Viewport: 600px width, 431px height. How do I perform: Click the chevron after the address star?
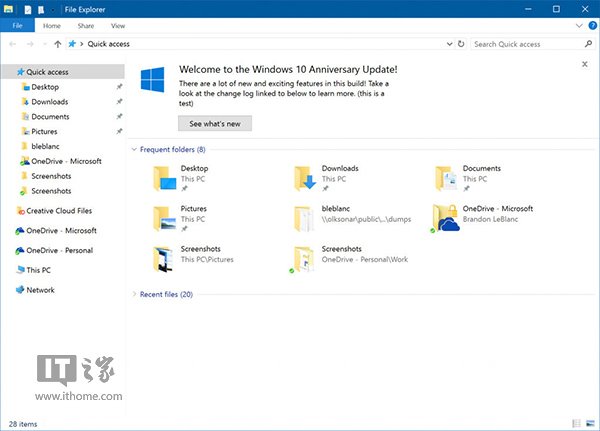[82, 44]
